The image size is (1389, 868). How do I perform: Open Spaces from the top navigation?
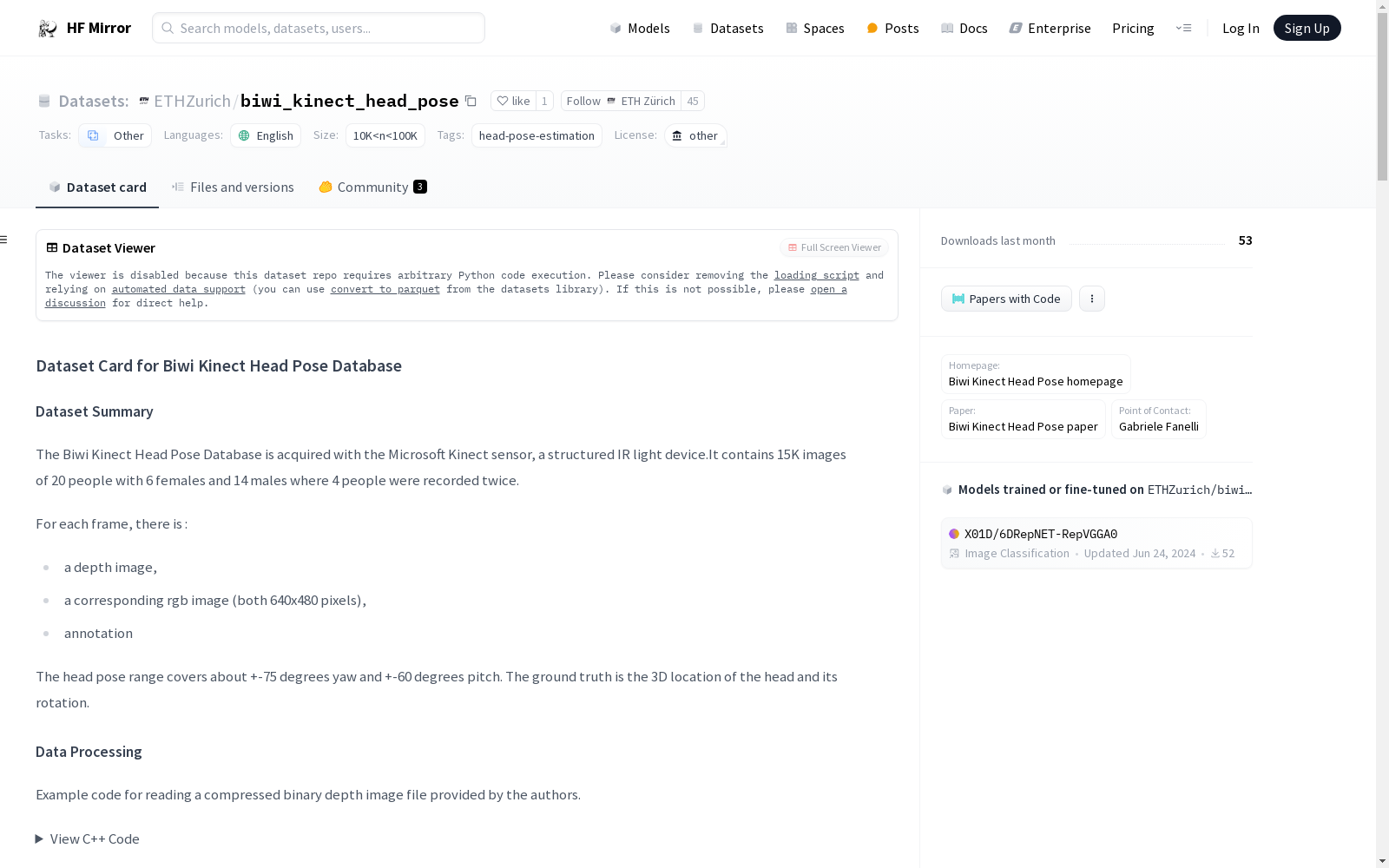(815, 28)
